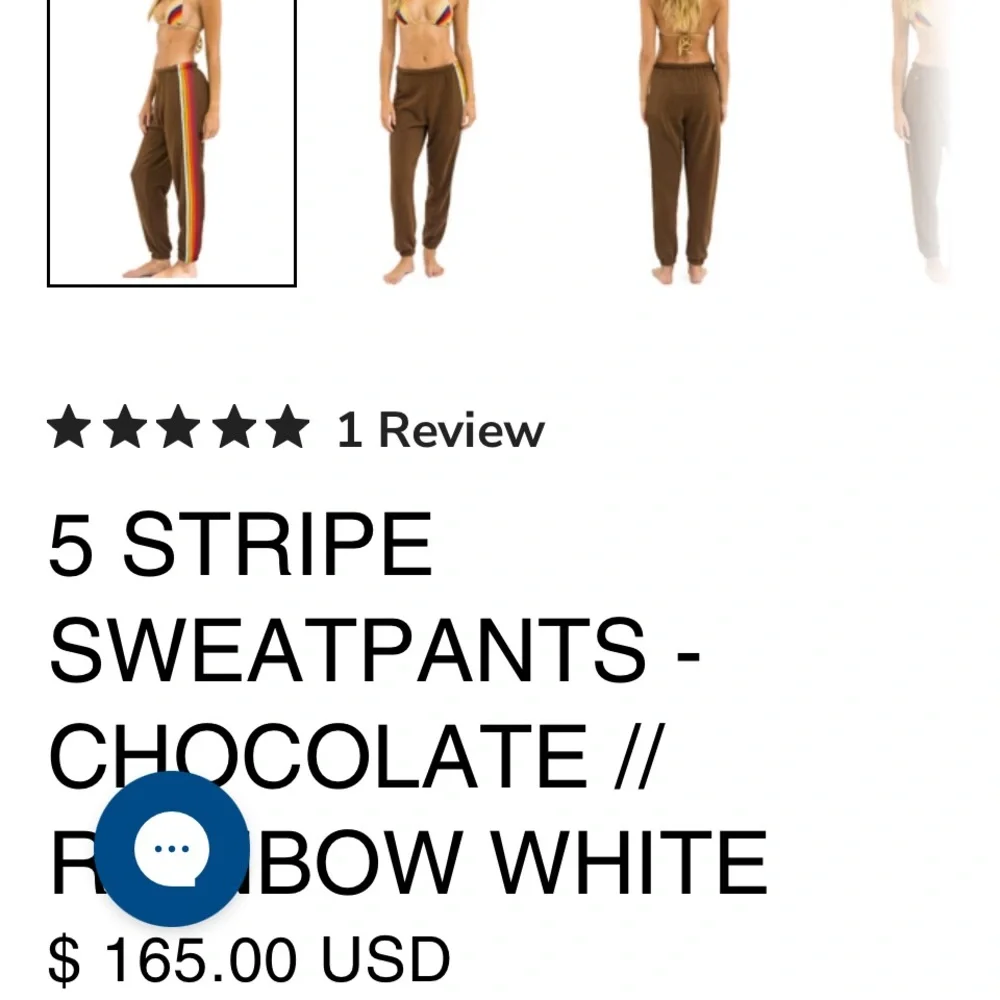The image size is (1000, 1000).
Task: Click the three dots inside chat bubble
Action: [172, 849]
